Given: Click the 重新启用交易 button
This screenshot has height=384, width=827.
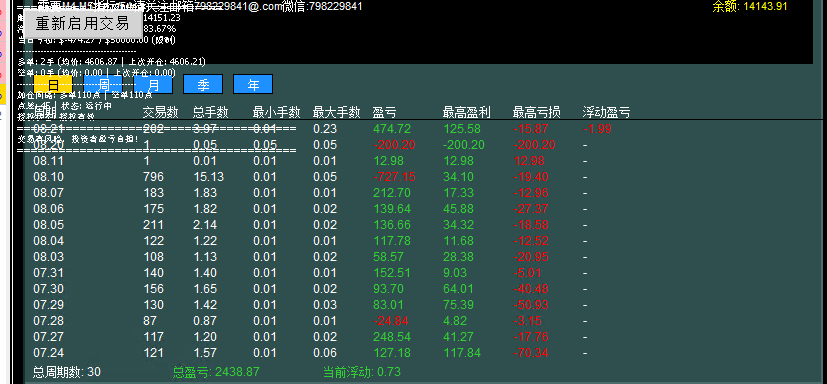Looking at the screenshot, I should click(x=83, y=24).
